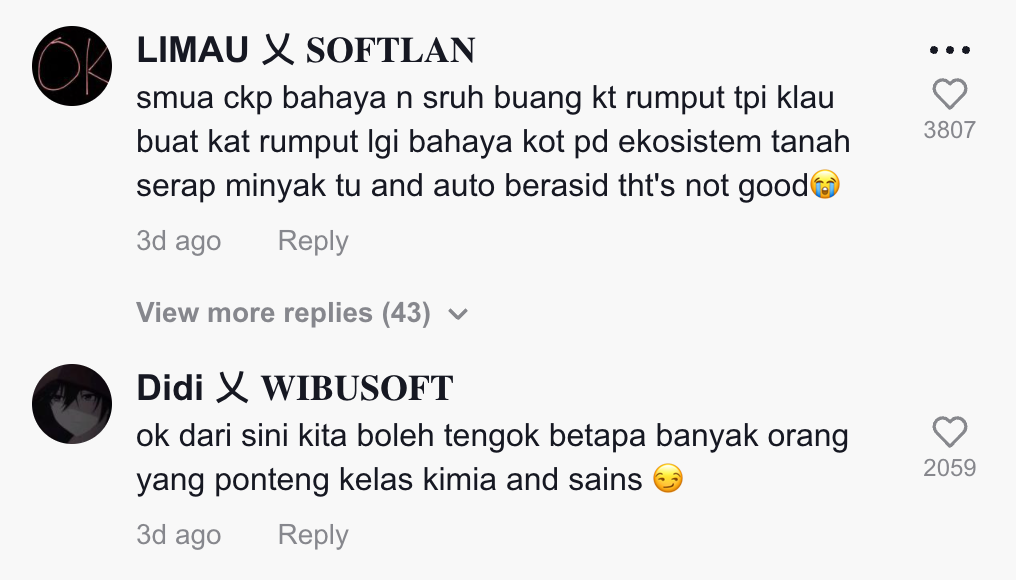Image resolution: width=1016 pixels, height=580 pixels.
Task: Select the comment text starting 'ok dari sini'
Action: [x=492, y=458]
